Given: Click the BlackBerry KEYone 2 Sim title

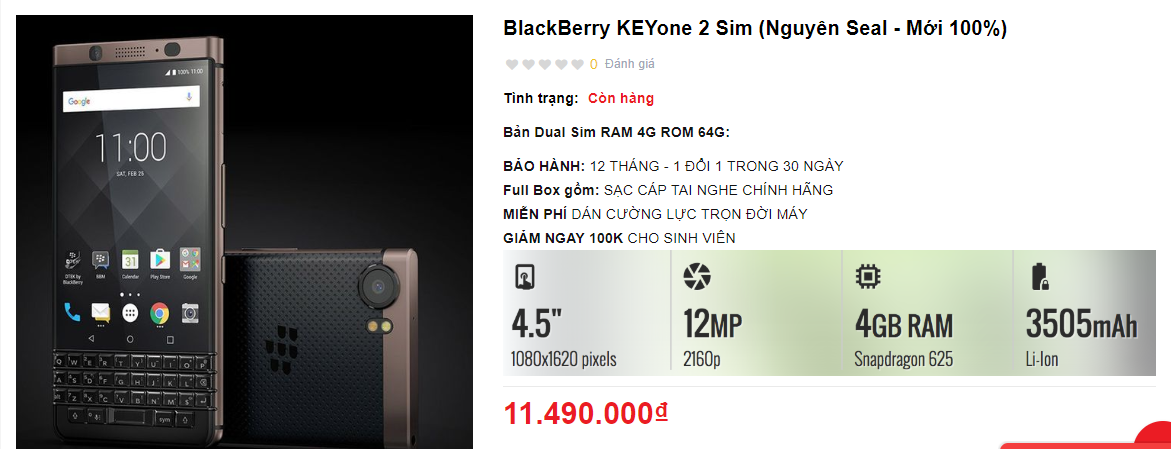Looking at the screenshot, I should tap(755, 29).
